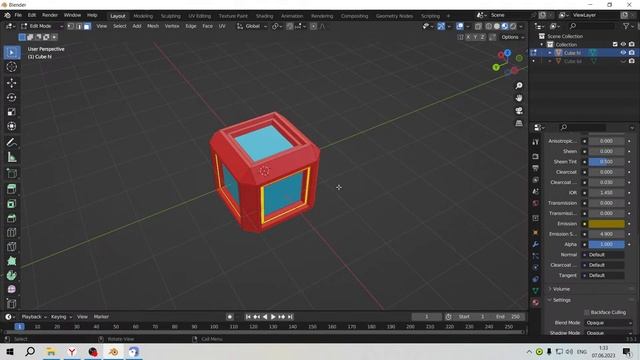Open the Global transform orientation dropdown
The width and height of the screenshot is (640, 360).
[252, 26]
